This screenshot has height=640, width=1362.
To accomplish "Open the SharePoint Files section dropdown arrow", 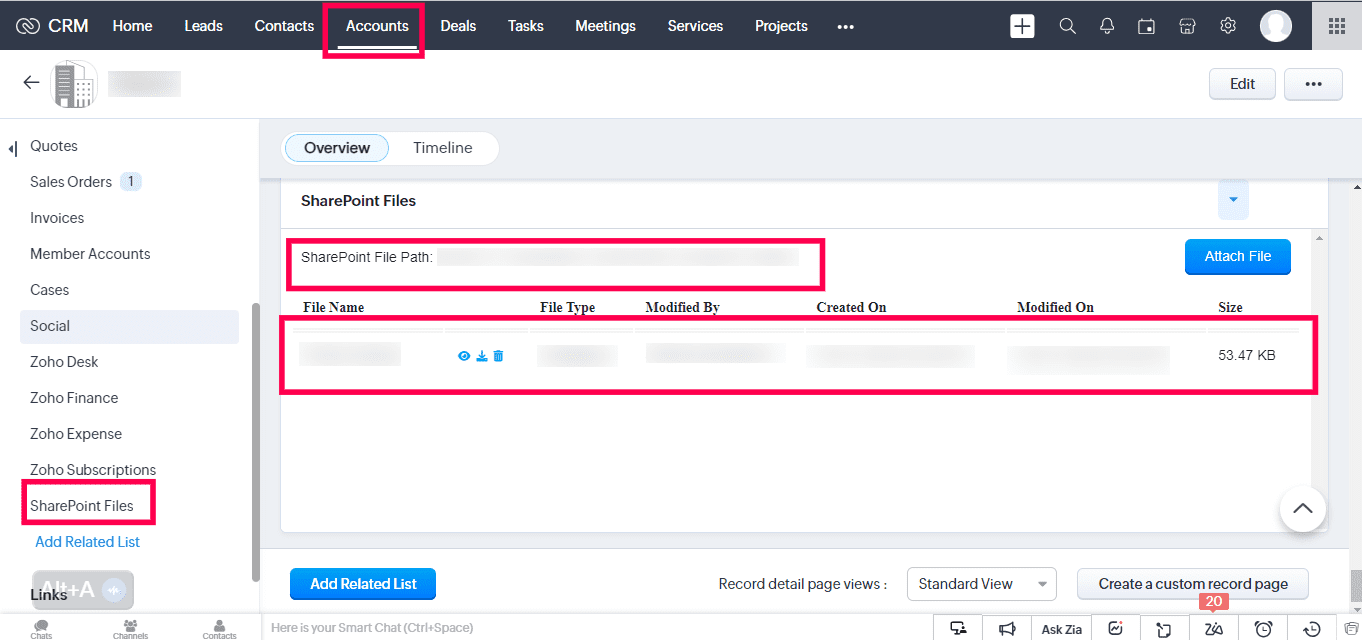I will pos(1233,200).
